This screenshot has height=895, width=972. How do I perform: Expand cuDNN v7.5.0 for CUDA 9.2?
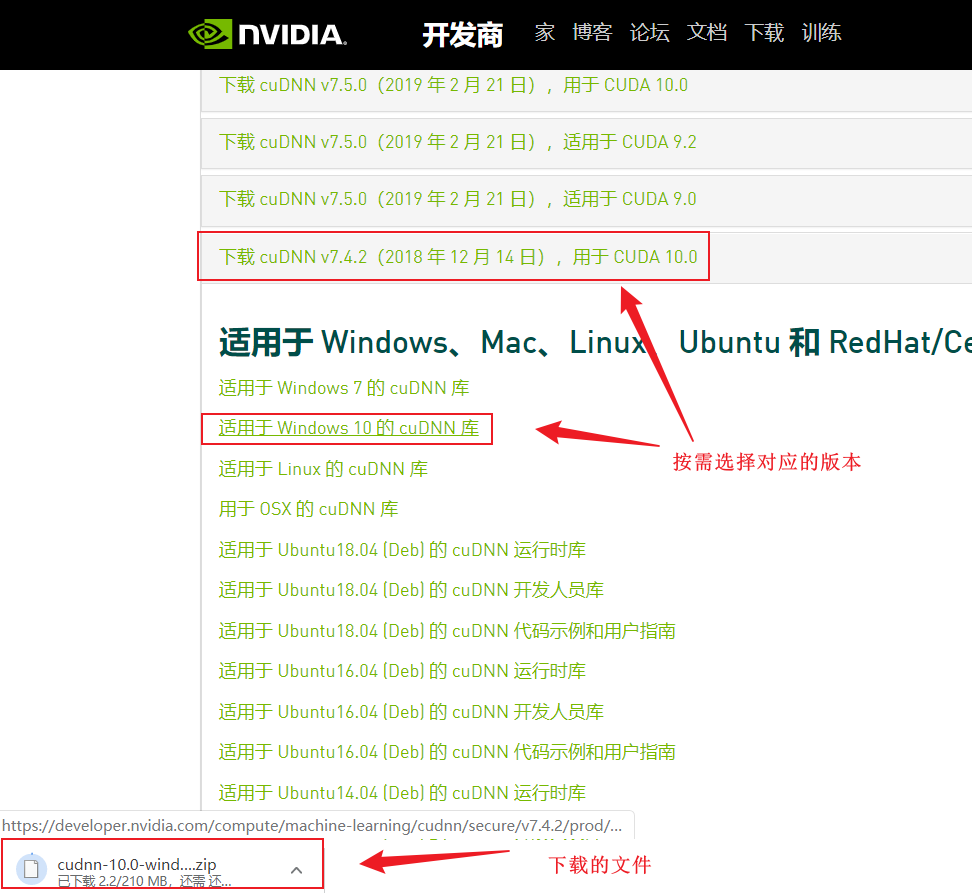457,142
